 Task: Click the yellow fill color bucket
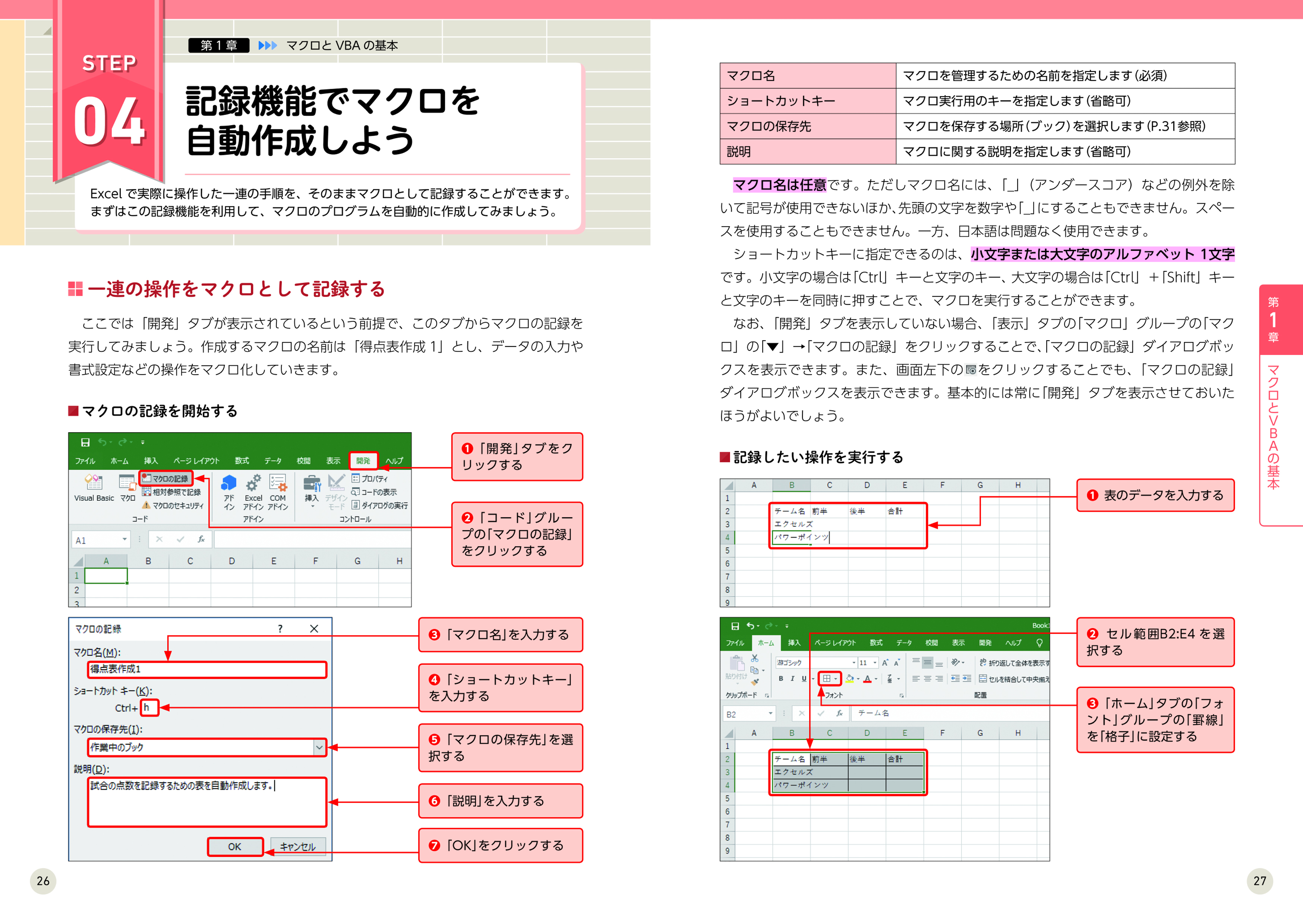[x=849, y=679]
